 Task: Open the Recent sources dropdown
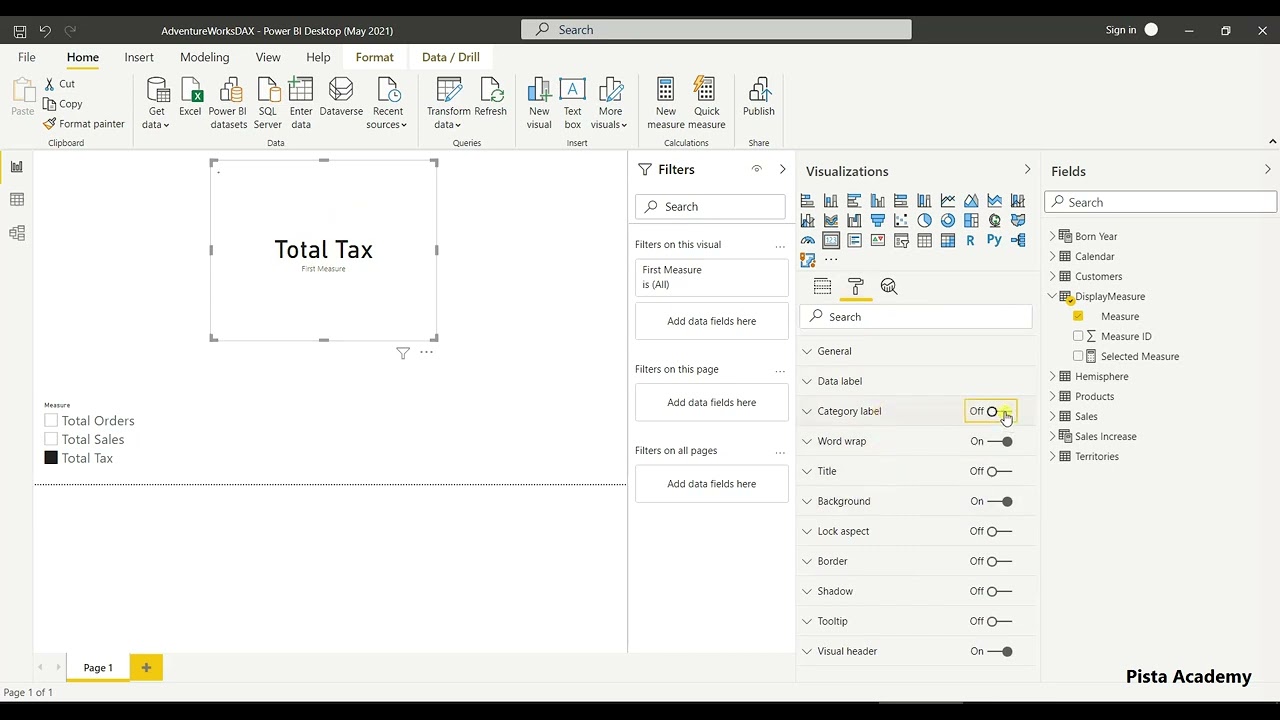pyautogui.click(x=387, y=103)
